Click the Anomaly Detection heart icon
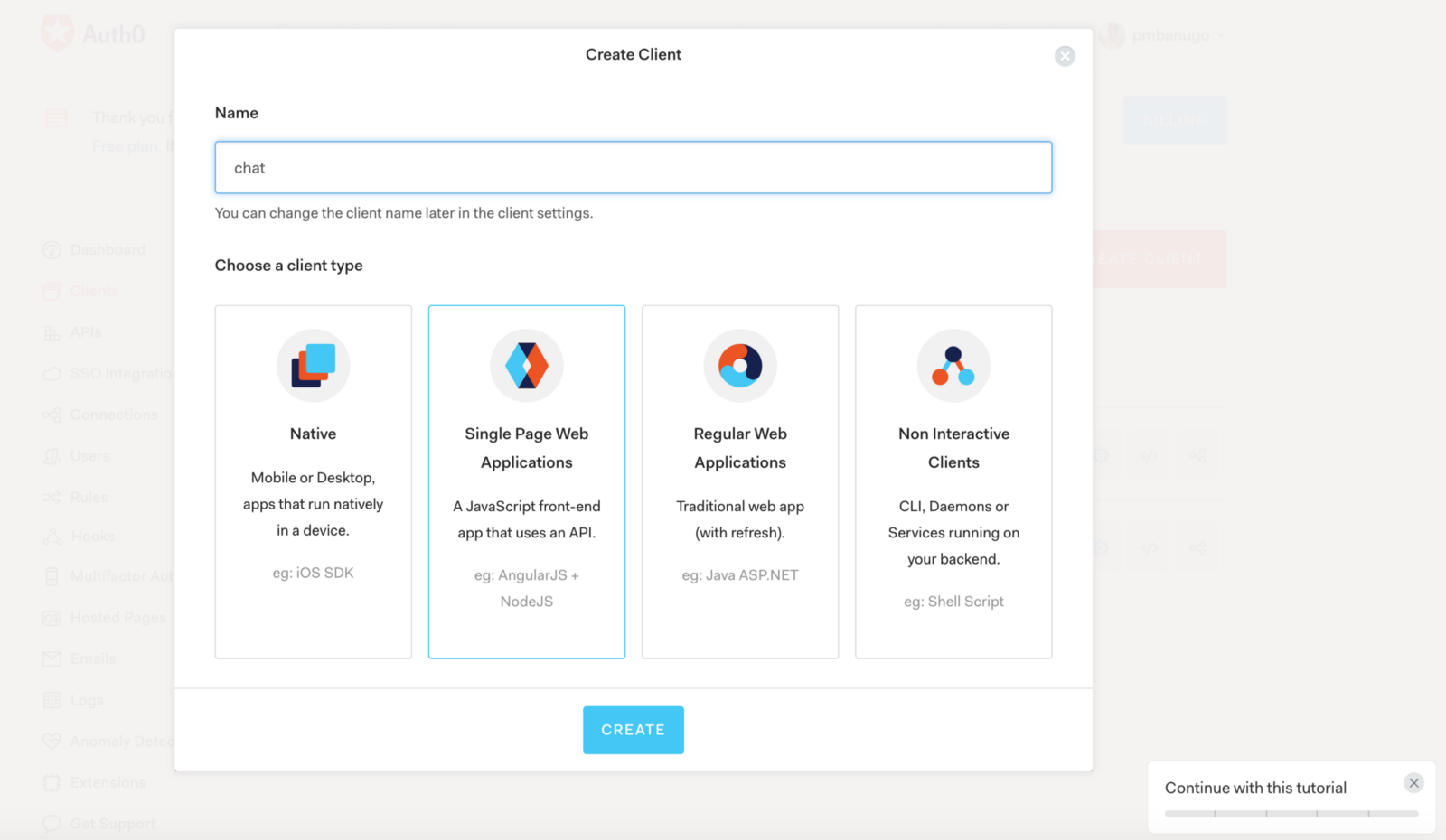This screenshot has width=1446, height=840. 52,742
